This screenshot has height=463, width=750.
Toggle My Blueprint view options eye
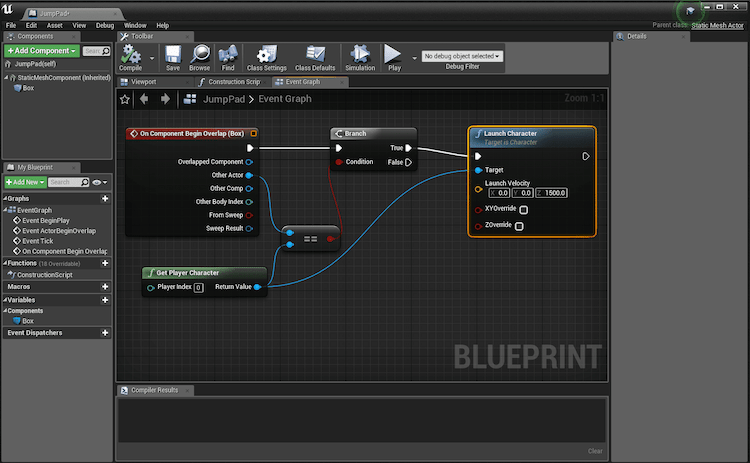[x=99, y=182]
